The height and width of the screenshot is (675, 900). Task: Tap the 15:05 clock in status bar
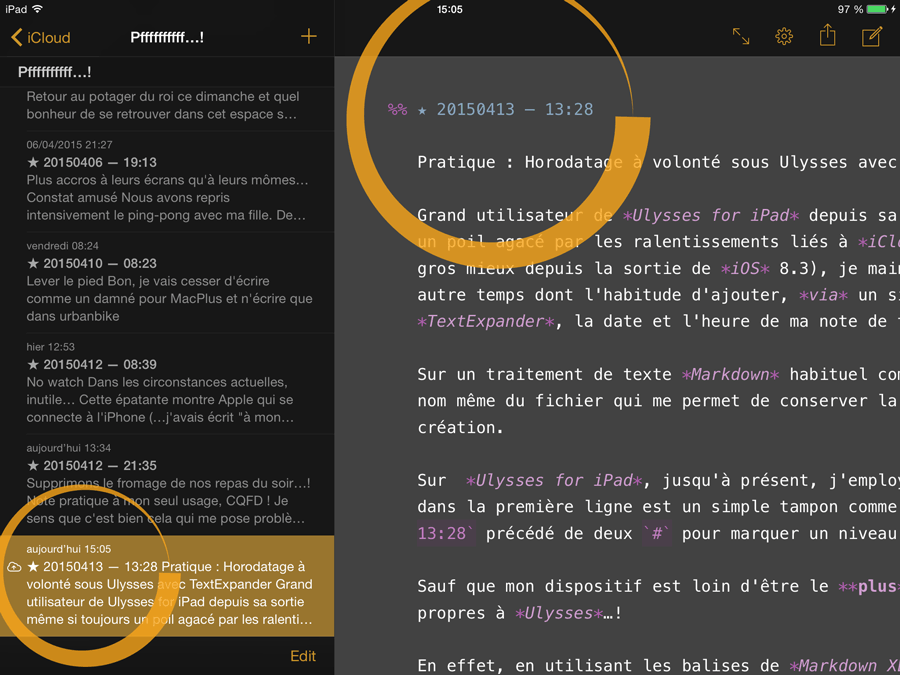click(x=449, y=9)
